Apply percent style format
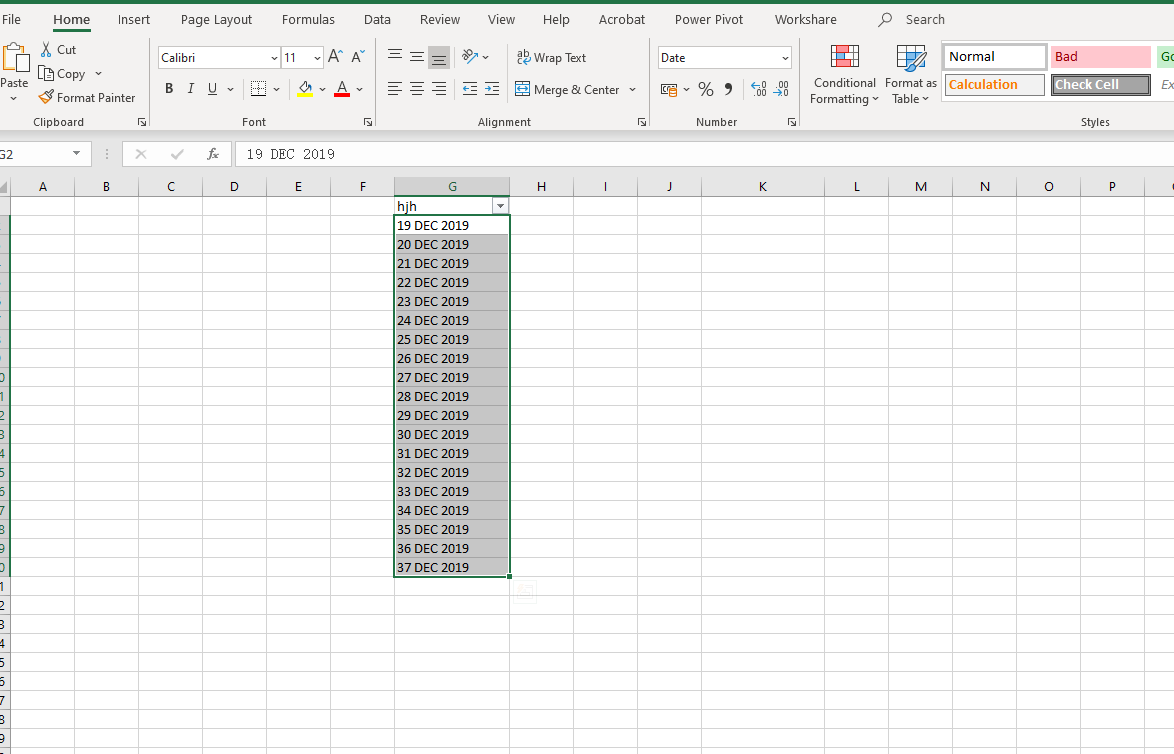Viewport: 1174px width, 754px height. pos(705,90)
